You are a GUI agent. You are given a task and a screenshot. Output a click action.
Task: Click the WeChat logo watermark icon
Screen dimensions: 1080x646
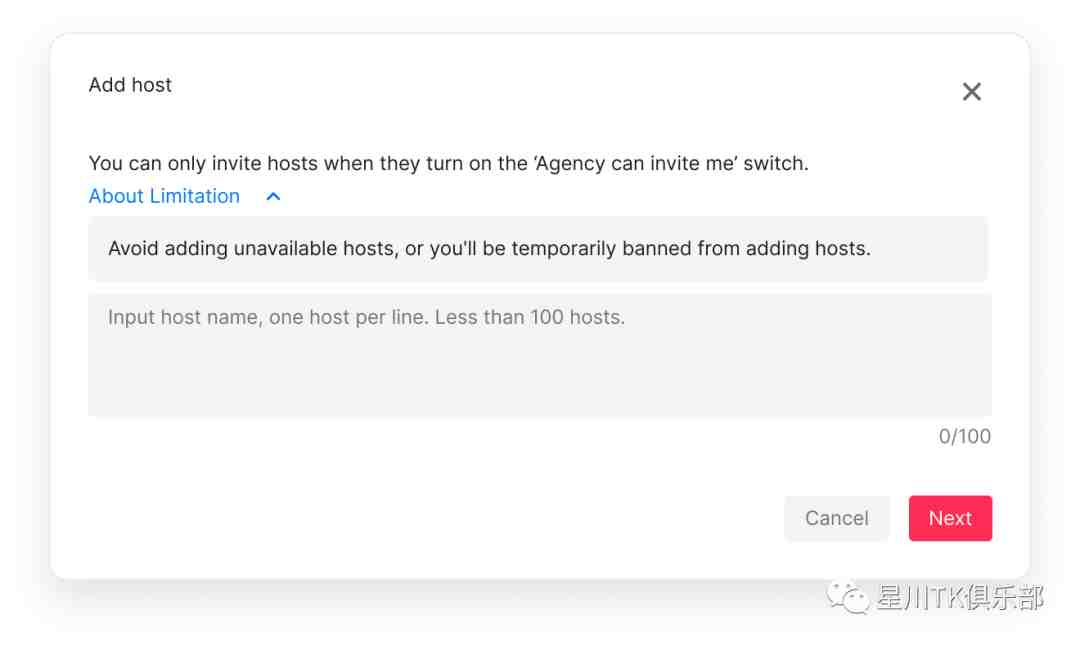[848, 596]
